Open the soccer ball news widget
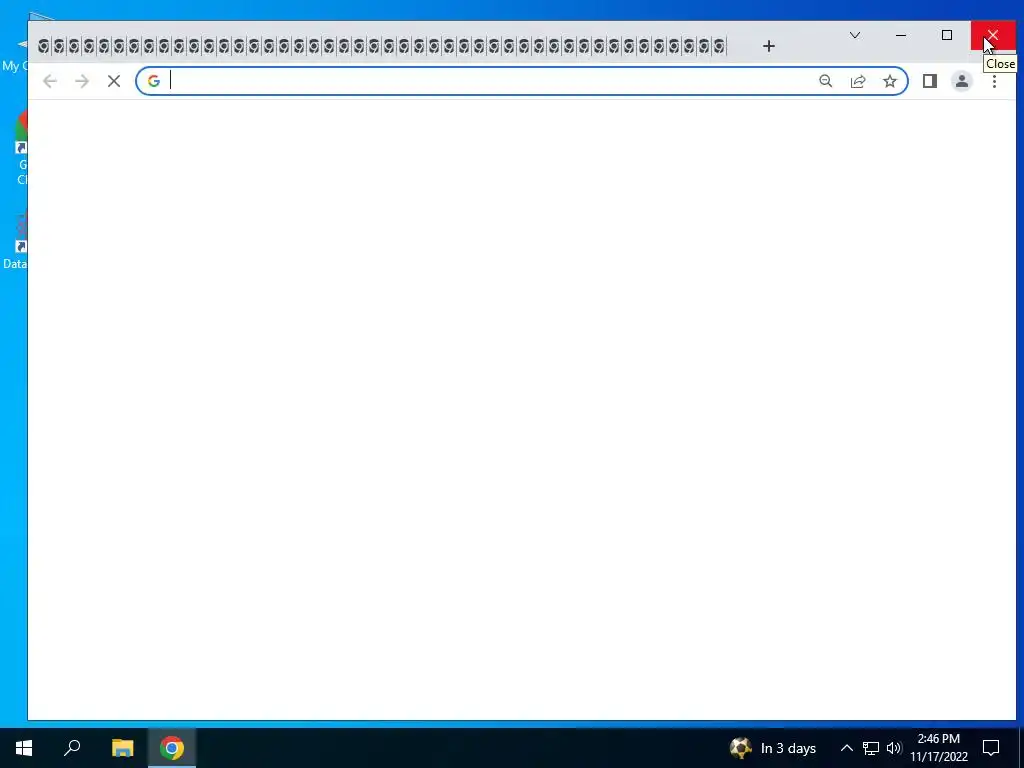 pos(741,748)
